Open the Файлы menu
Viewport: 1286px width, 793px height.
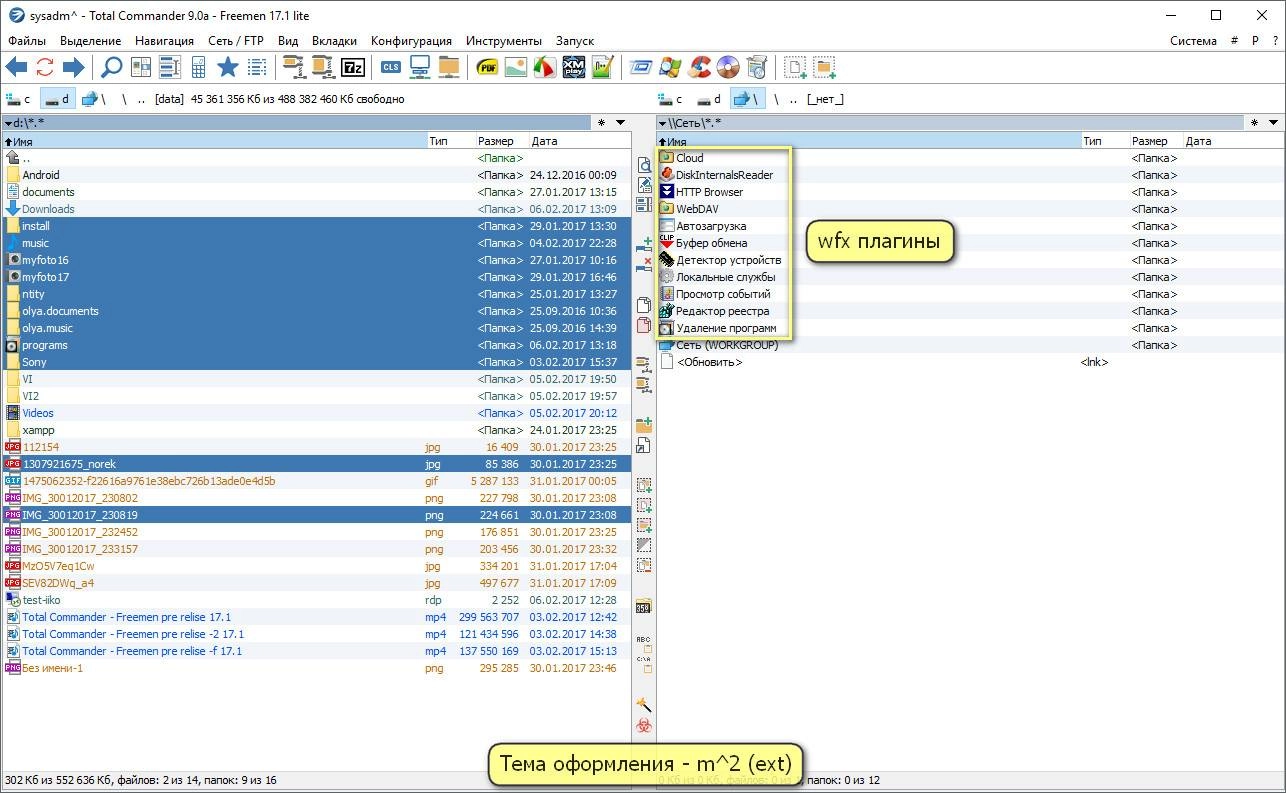tap(27, 41)
